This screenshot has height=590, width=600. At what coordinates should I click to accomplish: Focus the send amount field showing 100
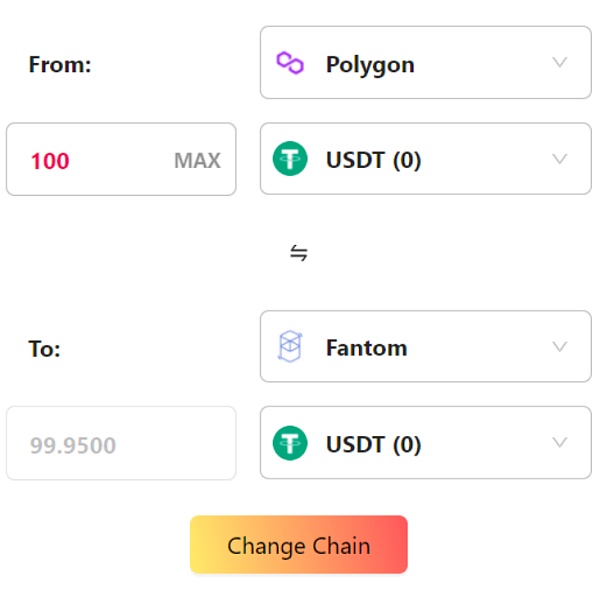point(90,160)
